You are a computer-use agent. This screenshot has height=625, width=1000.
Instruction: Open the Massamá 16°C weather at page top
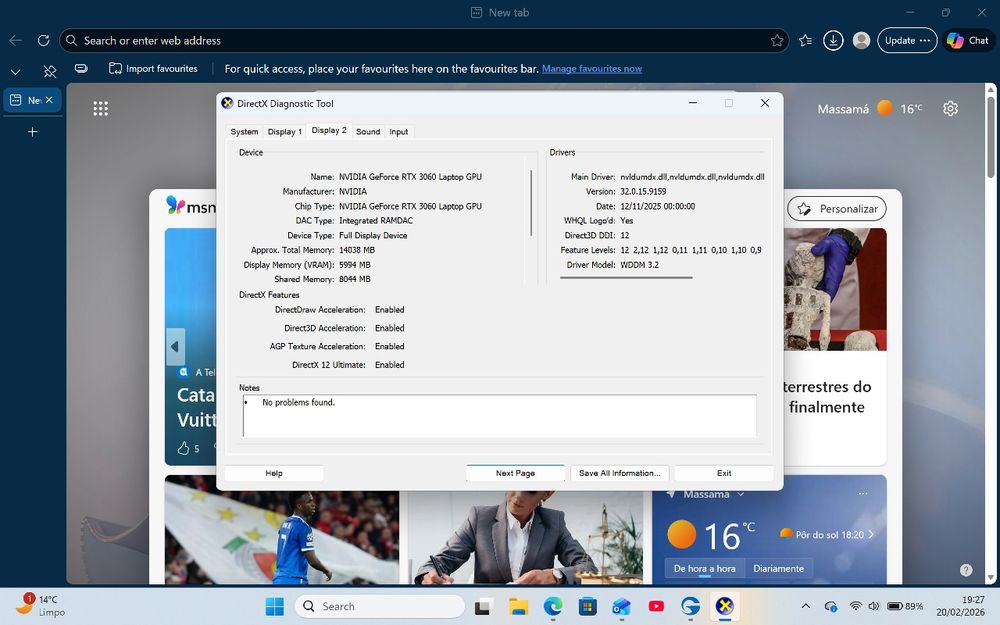coord(870,109)
